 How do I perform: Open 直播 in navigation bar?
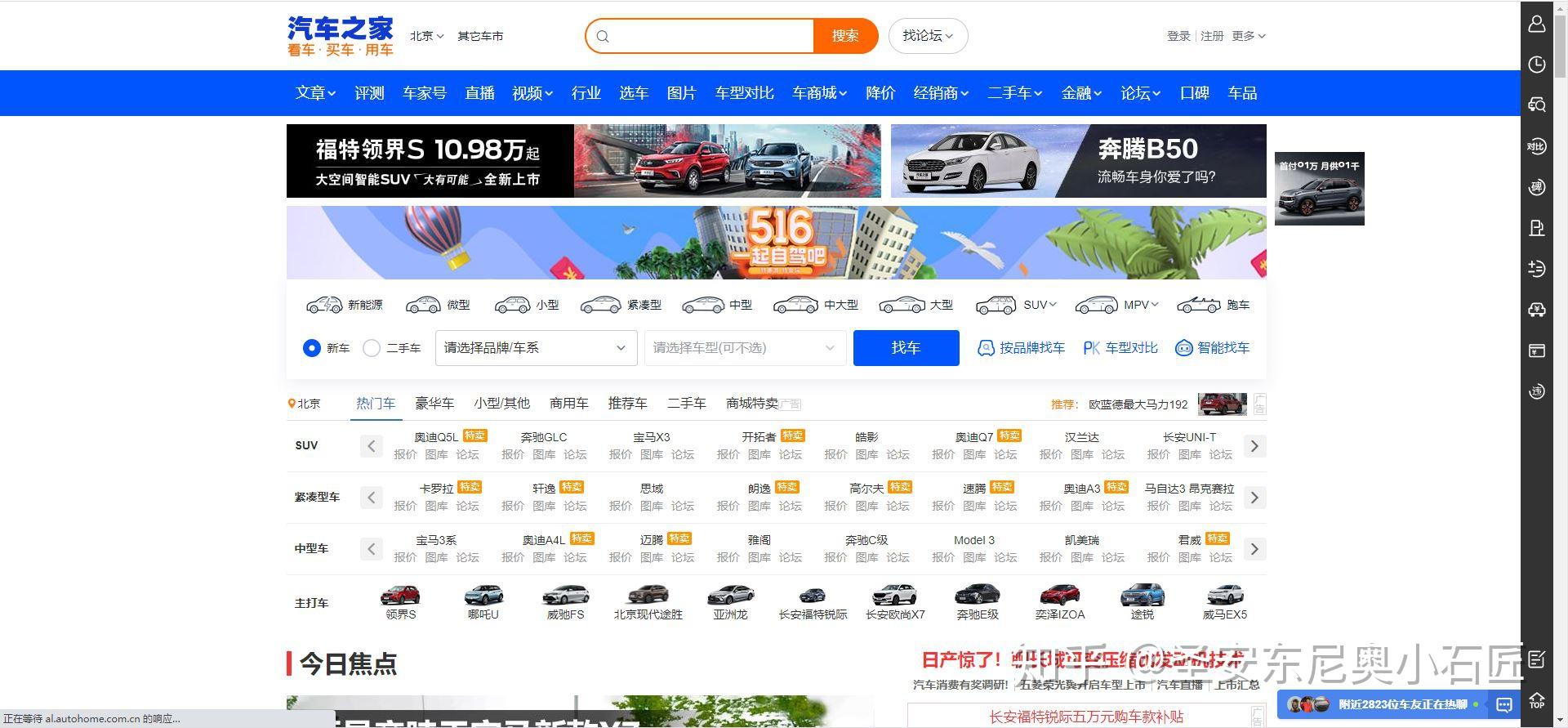479,93
